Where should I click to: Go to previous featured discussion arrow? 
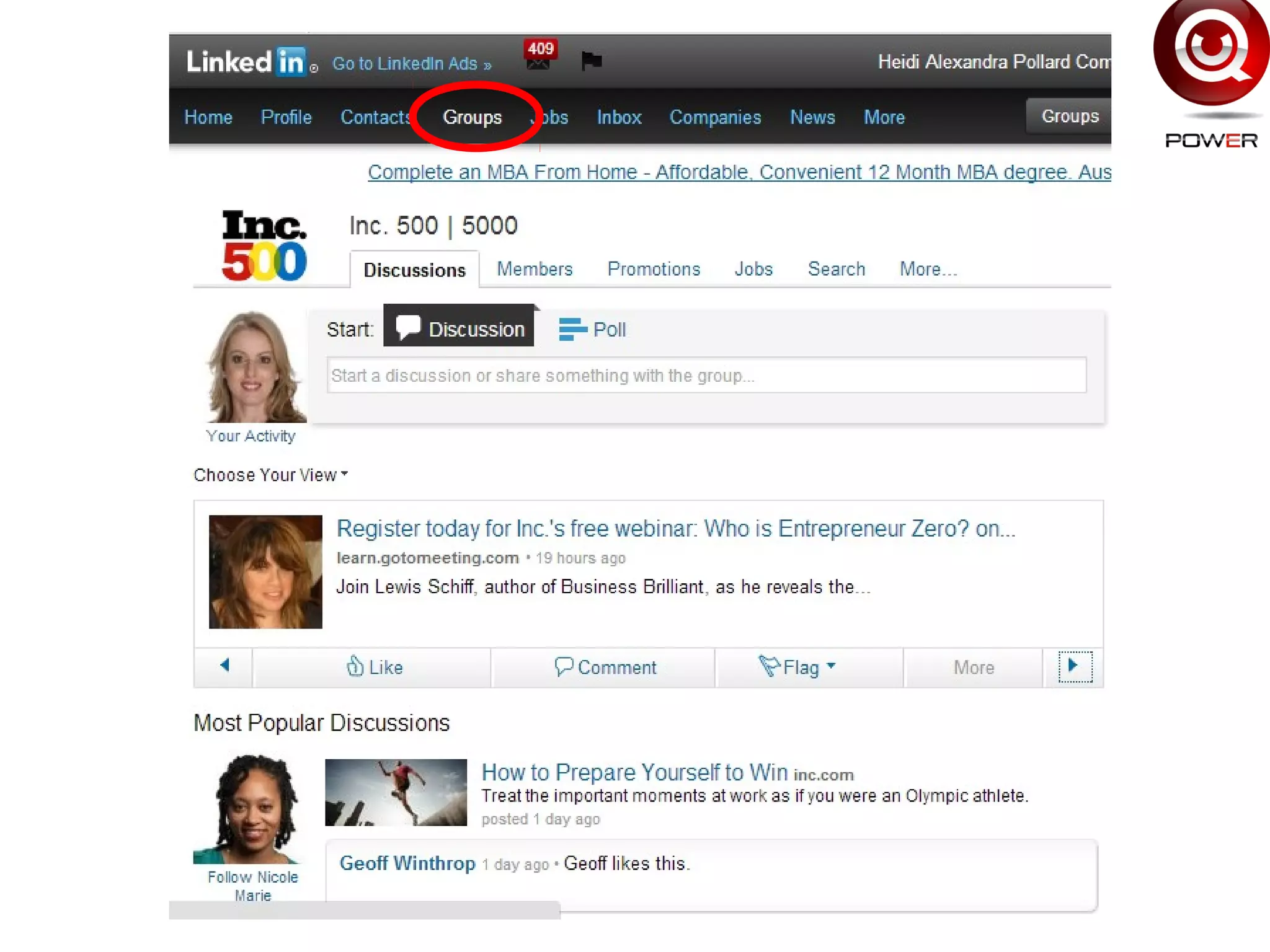(x=224, y=666)
